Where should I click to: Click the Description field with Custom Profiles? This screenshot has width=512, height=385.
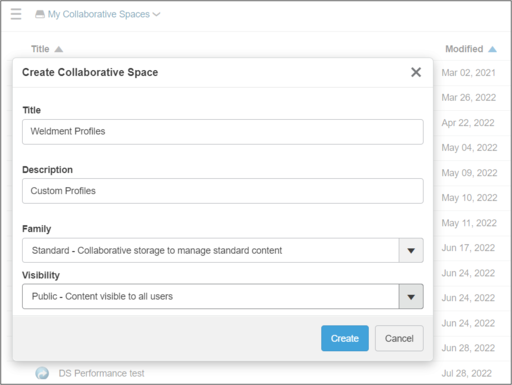pyautogui.click(x=223, y=191)
